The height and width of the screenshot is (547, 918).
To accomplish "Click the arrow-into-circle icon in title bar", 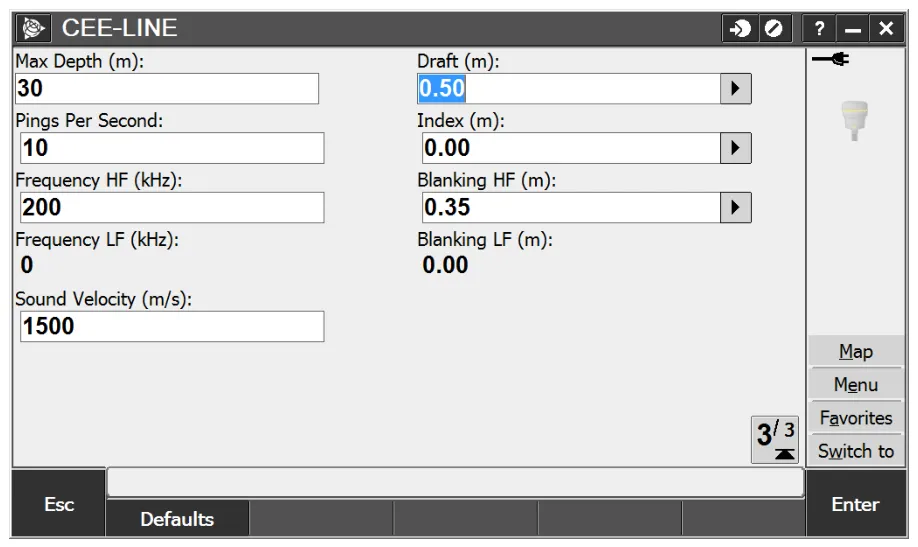I will click(740, 28).
